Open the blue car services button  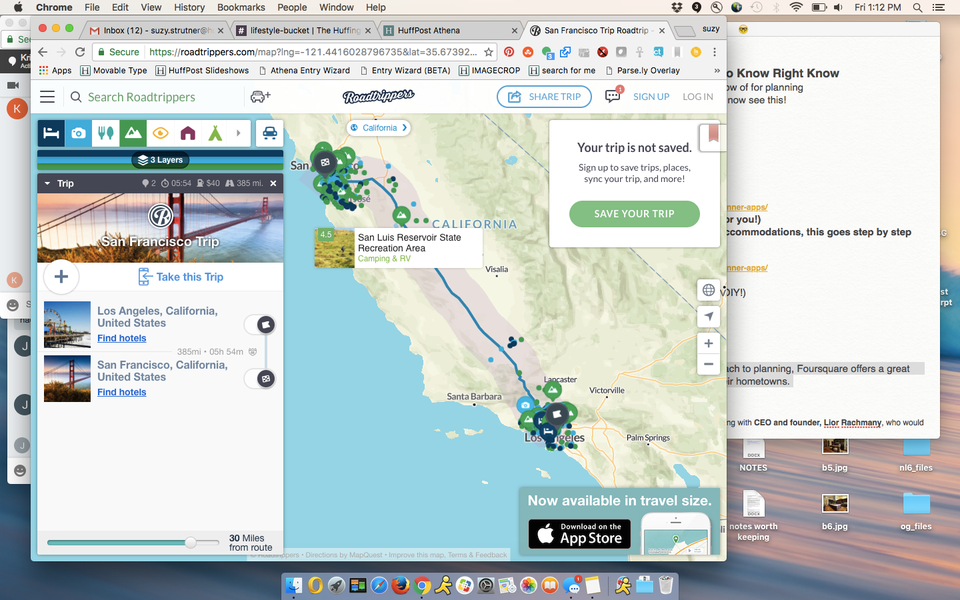pyautogui.click(x=269, y=133)
